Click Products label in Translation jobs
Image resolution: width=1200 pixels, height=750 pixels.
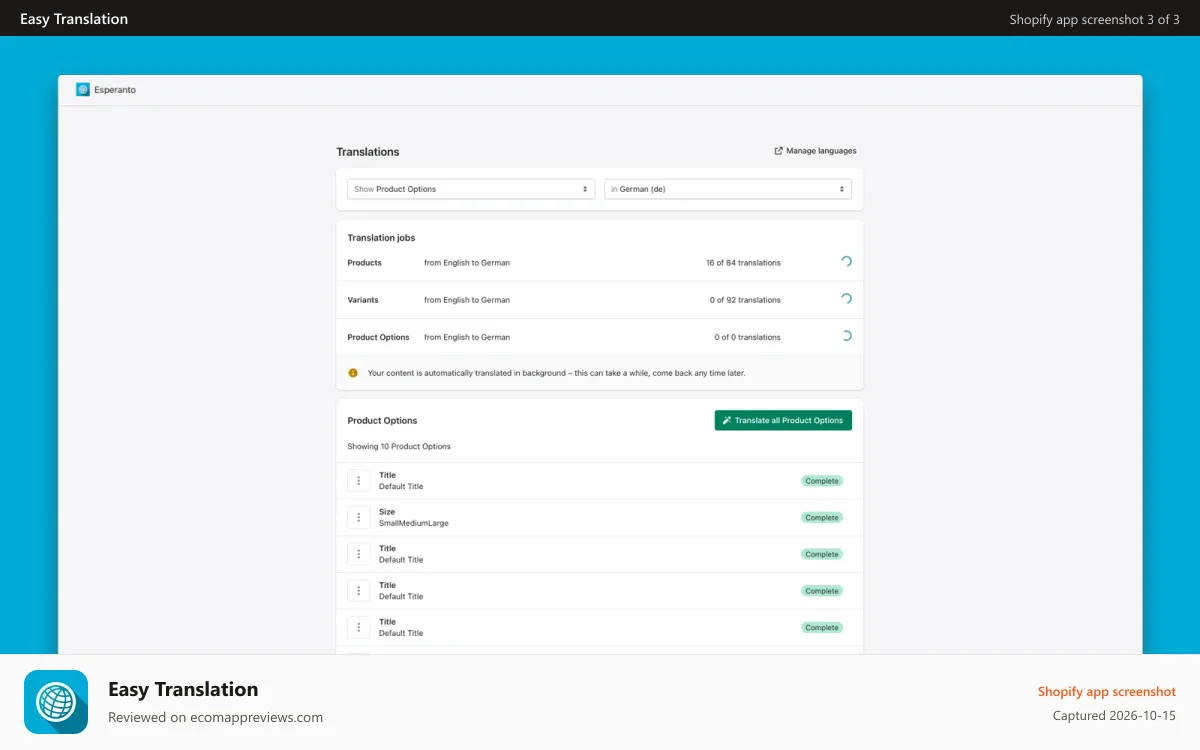(x=365, y=263)
